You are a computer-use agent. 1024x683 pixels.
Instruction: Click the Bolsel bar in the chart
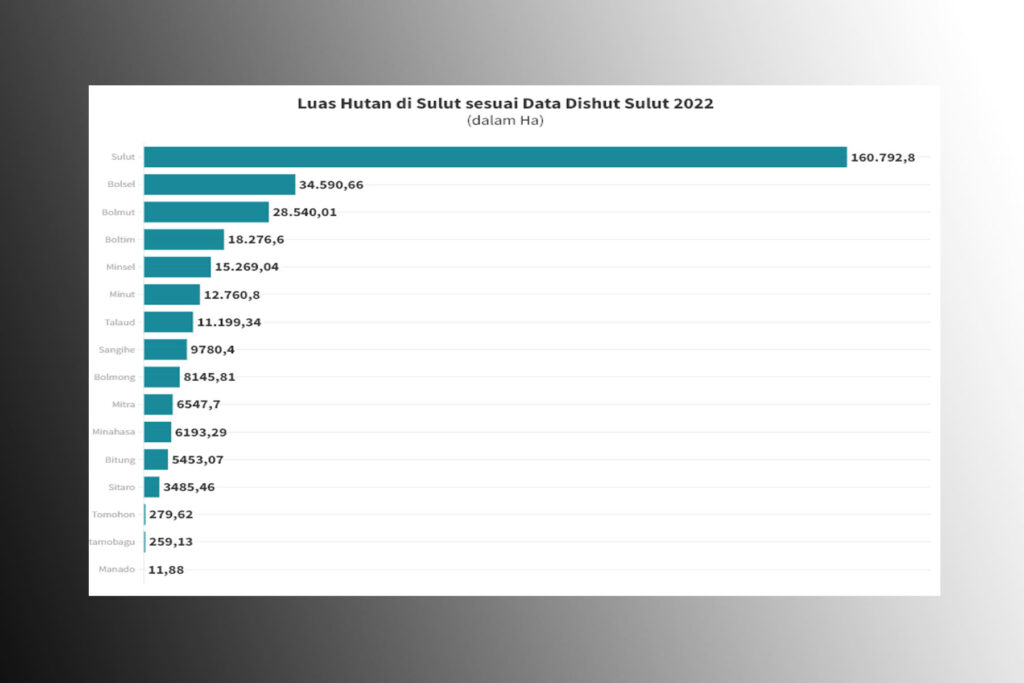click(220, 185)
